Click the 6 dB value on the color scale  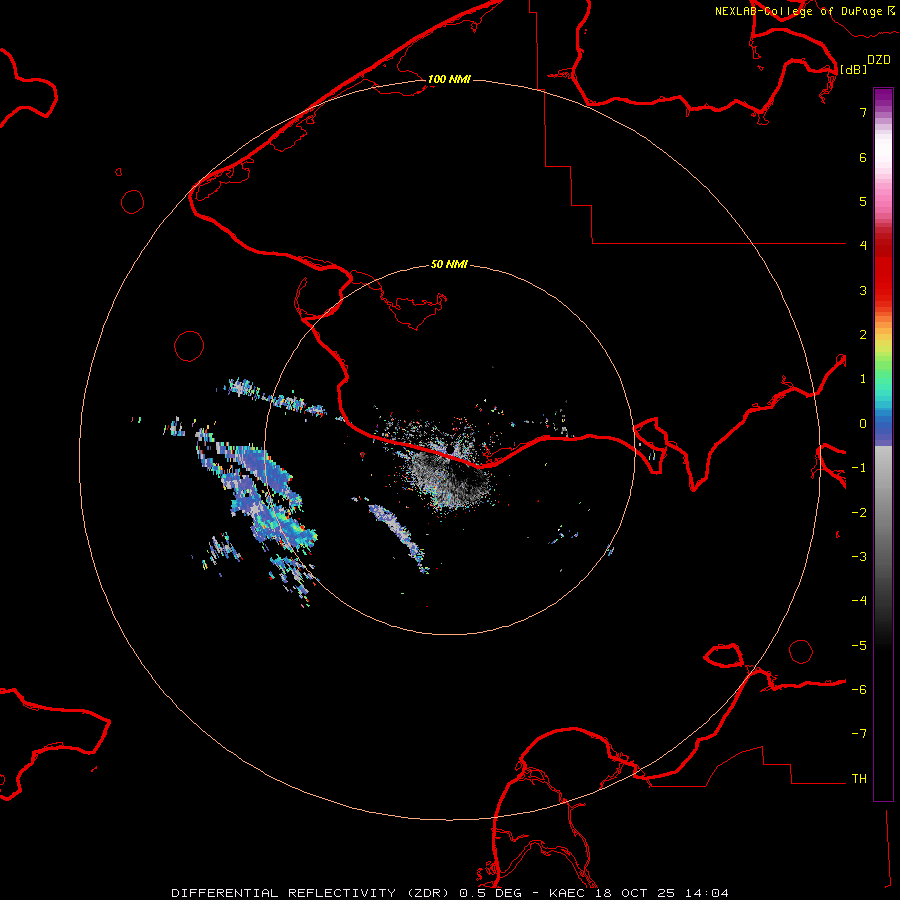pos(863,157)
